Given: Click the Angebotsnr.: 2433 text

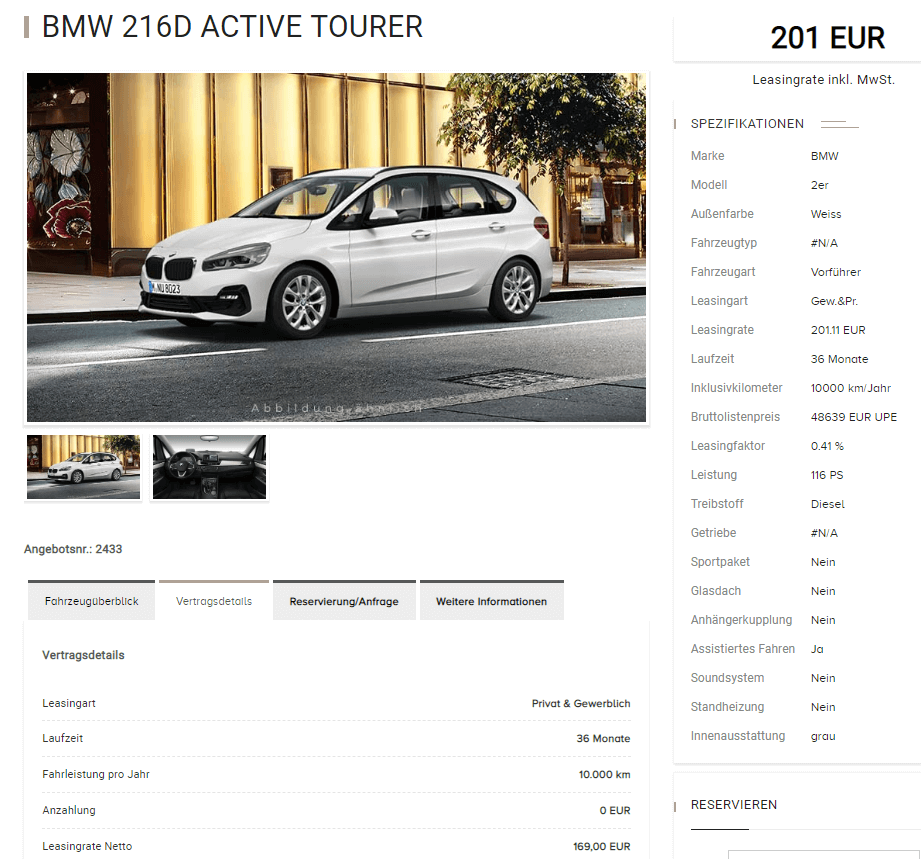Looking at the screenshot, I should point(73,549).
